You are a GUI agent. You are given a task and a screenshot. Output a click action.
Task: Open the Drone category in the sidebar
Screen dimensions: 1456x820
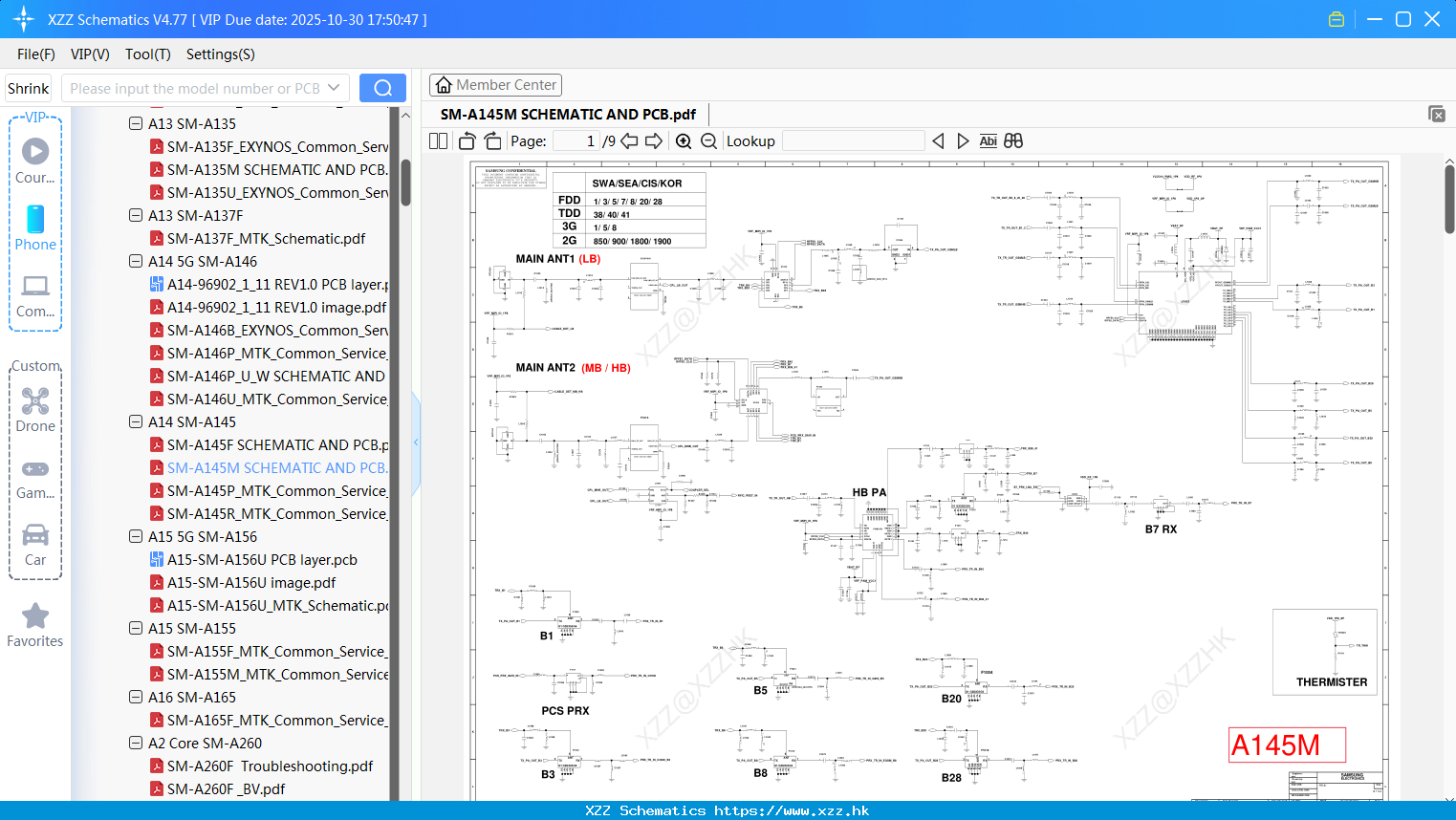tap(35, 410)
